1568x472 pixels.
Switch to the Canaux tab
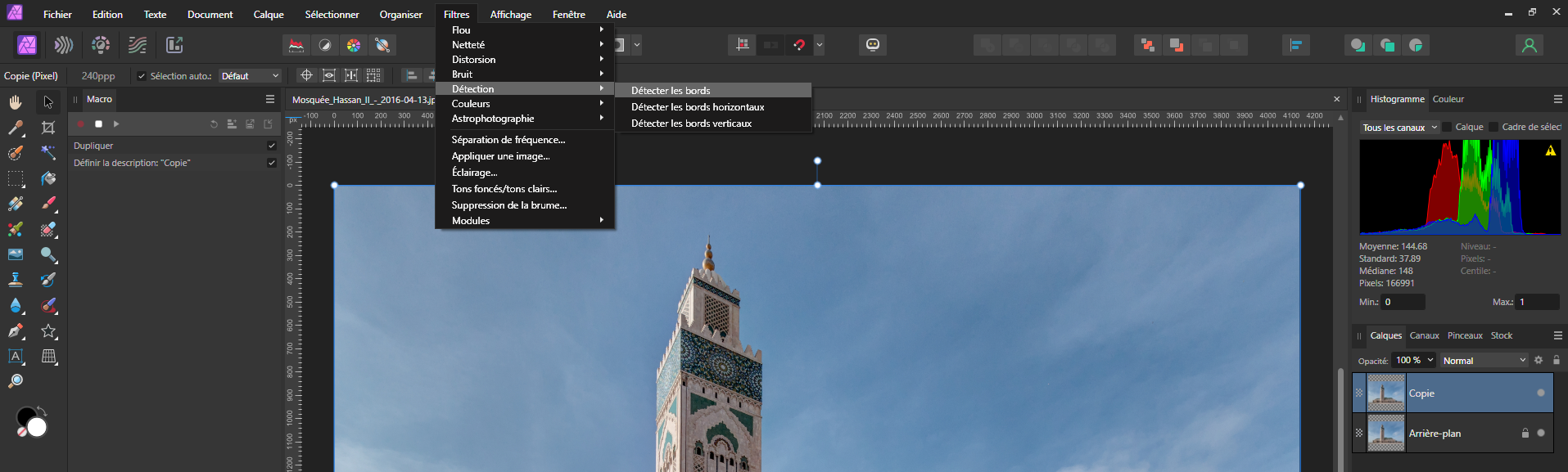click(1424, 335)
